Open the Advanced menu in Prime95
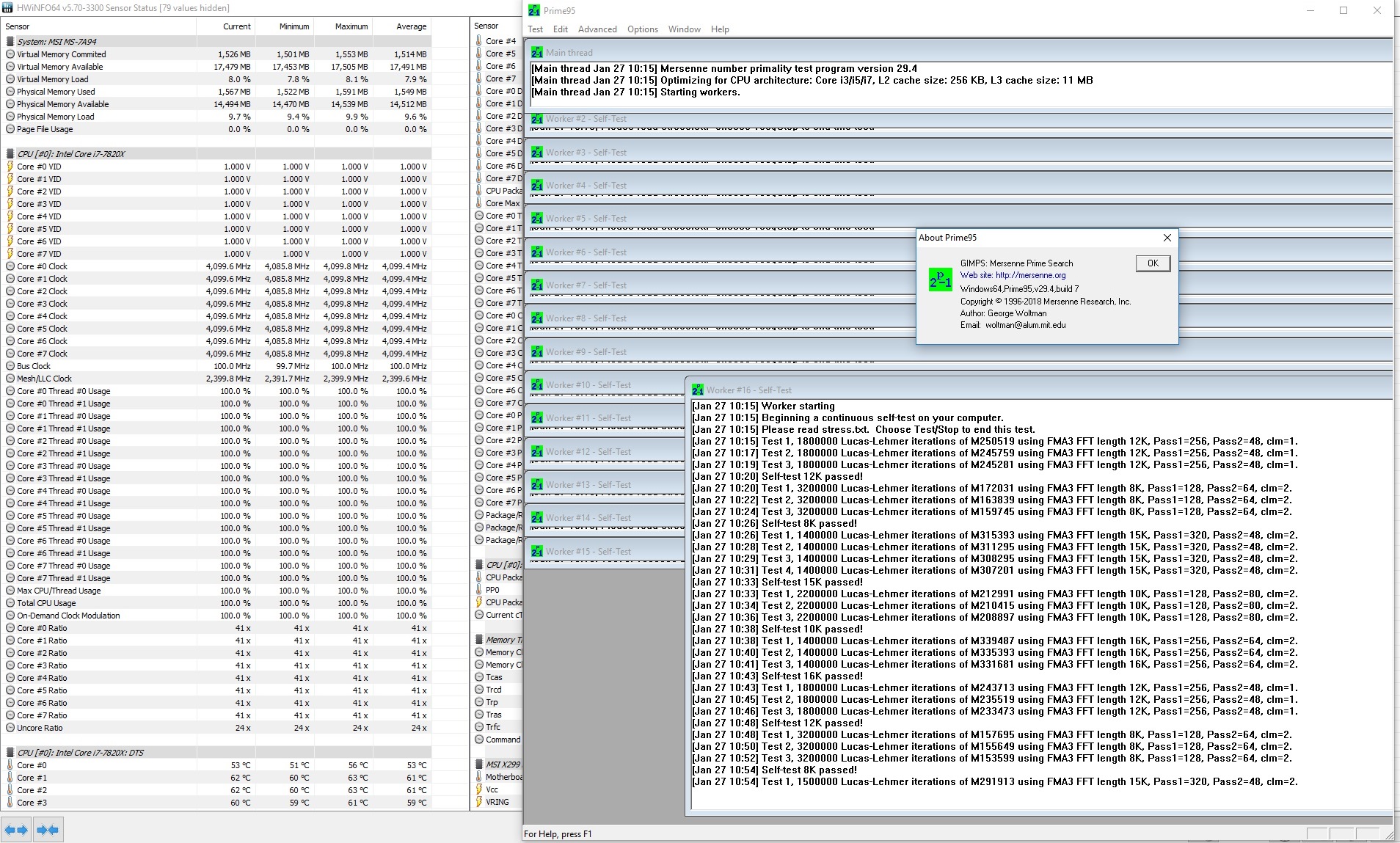The height and width of the screenshot is (843, 1400). [597, 29]
